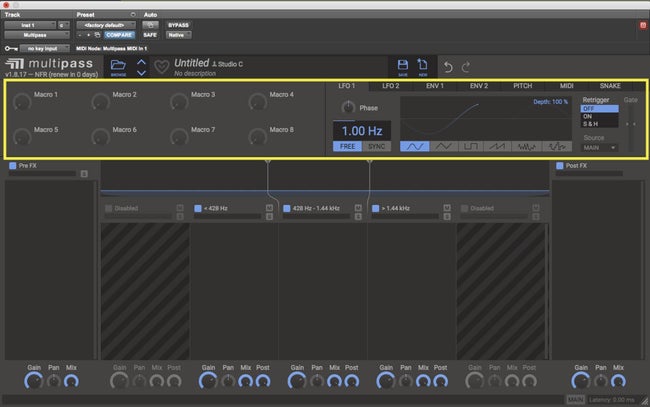This screenshot has width=650, height=407.
Task: Set LFO rate mode to FREE
Action: point(347,146)
